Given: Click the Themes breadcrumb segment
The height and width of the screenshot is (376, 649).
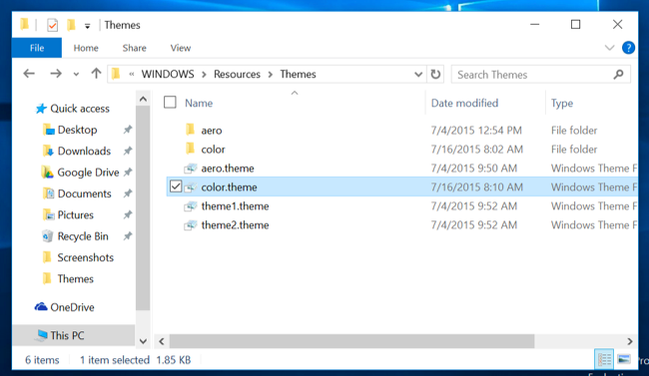Looking at the screenshot, I should (298, 74).
